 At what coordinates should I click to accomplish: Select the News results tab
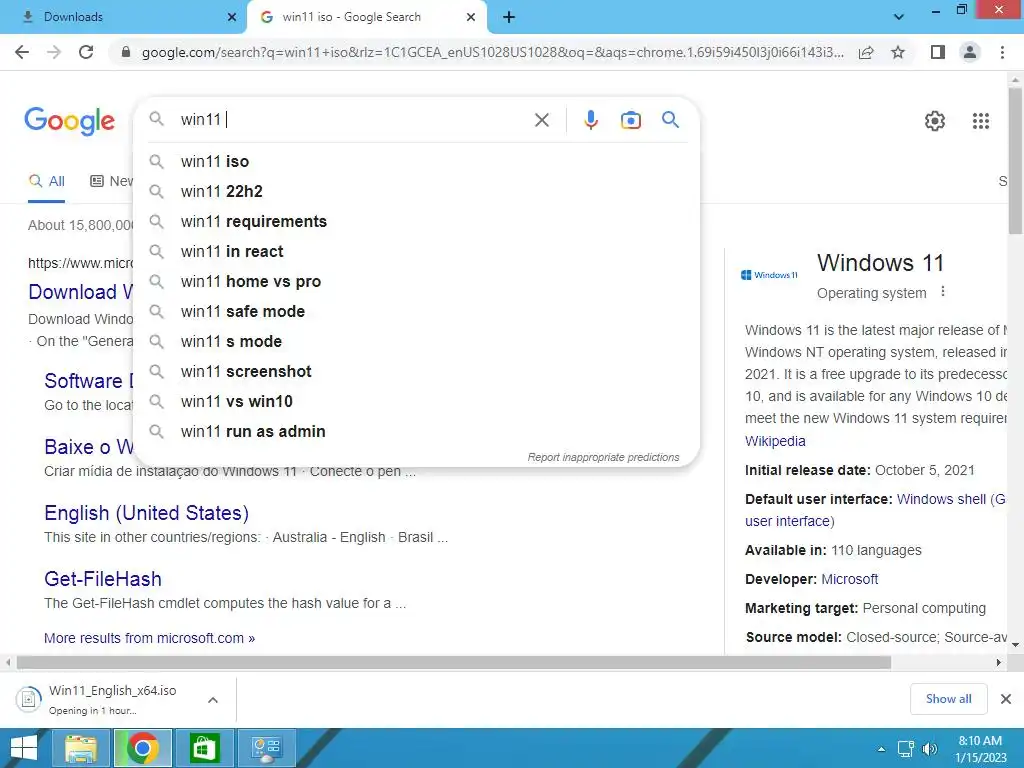click(111, 182)
